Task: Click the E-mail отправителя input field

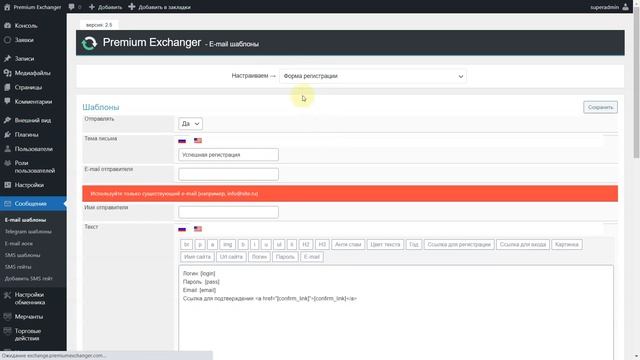Action: tap(229, 174)
